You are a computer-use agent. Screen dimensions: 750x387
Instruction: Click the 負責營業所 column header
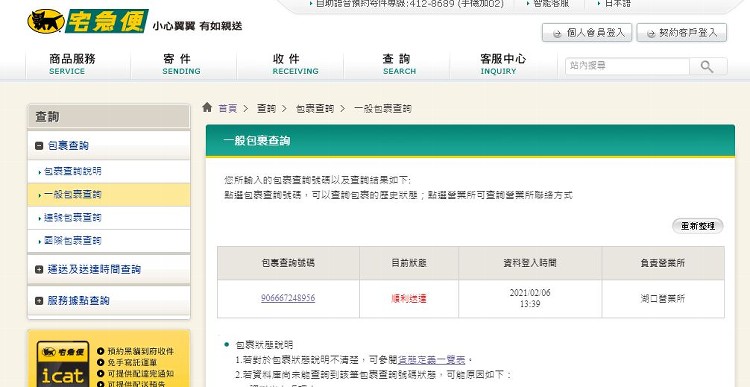coord(662,263)
